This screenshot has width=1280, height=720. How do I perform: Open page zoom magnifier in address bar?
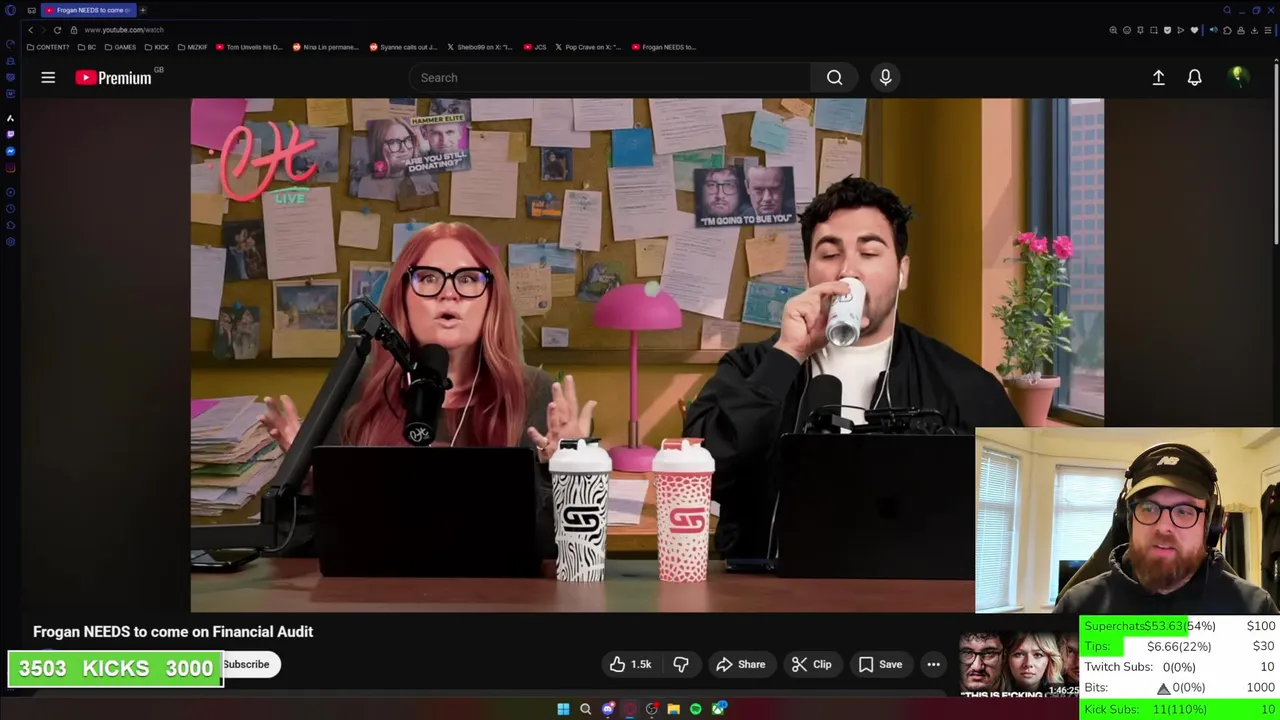click(1113, 30)
